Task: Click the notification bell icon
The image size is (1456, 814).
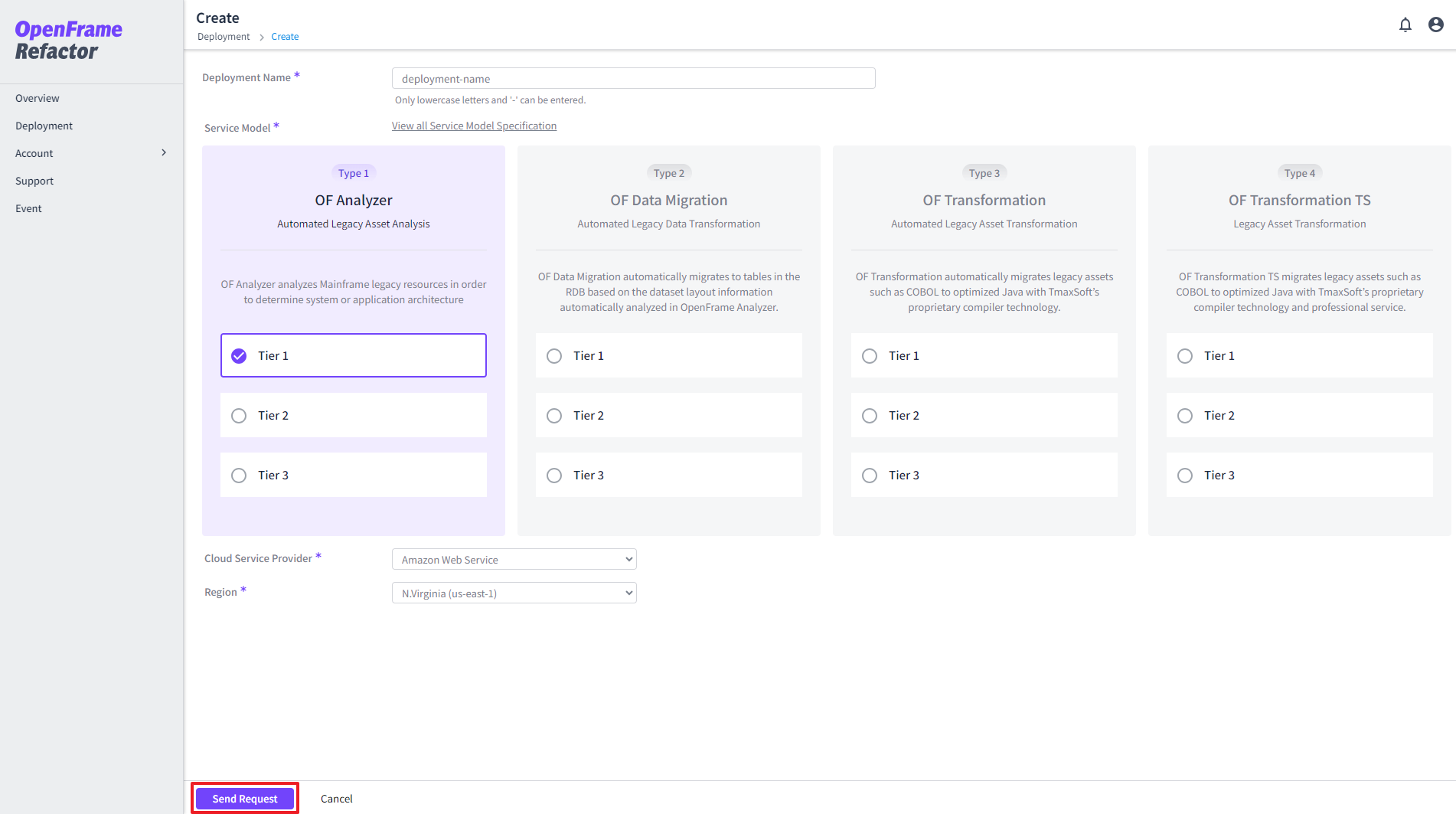Action: click(1405, 25)
